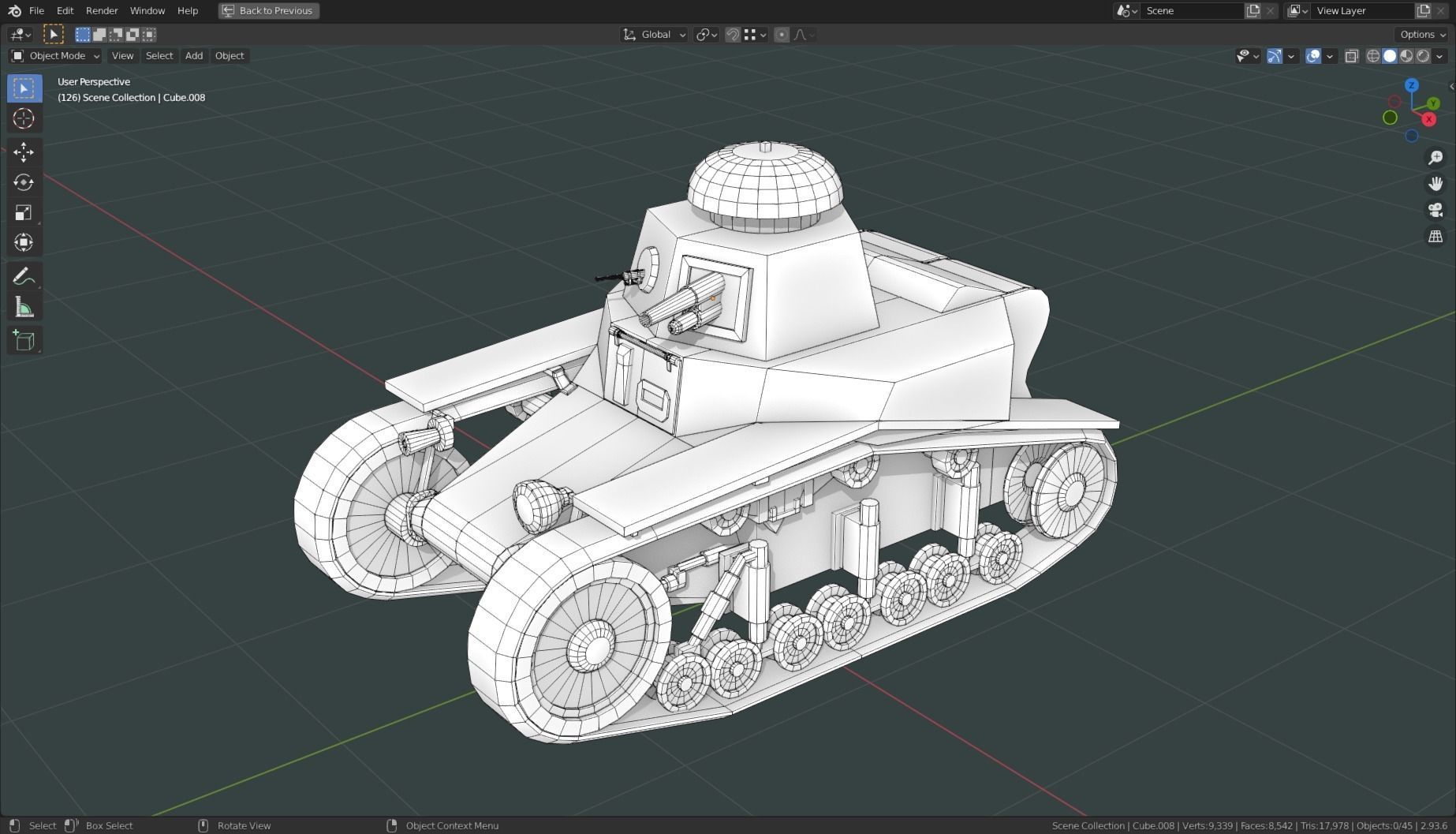This screenshot has height=834, width=1456.
Task: Toggle proportional editing
Action: click(x=782, y=34)
